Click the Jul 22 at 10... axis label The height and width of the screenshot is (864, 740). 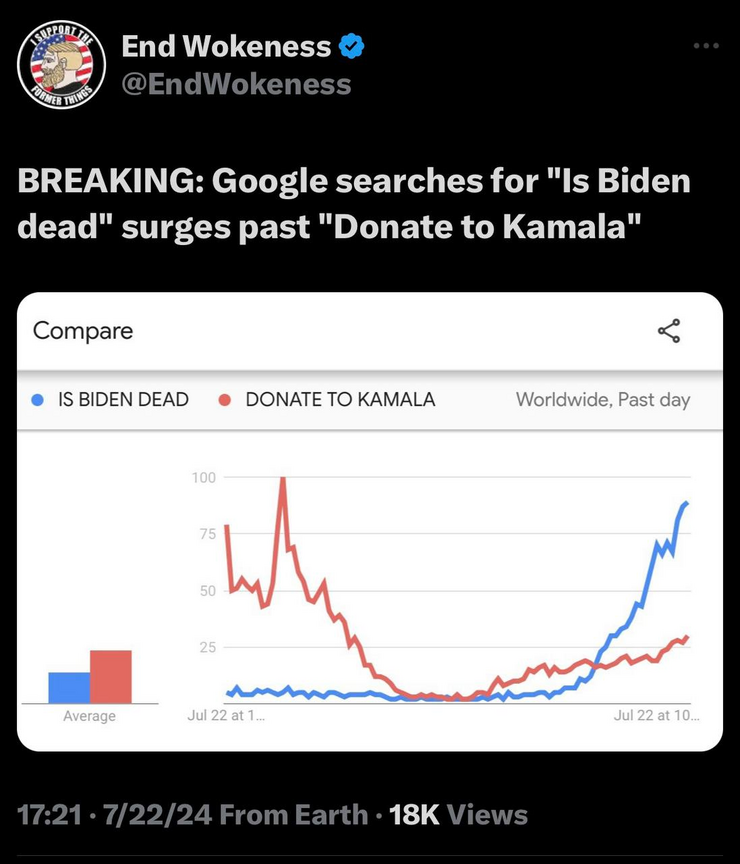click(656, 715)
